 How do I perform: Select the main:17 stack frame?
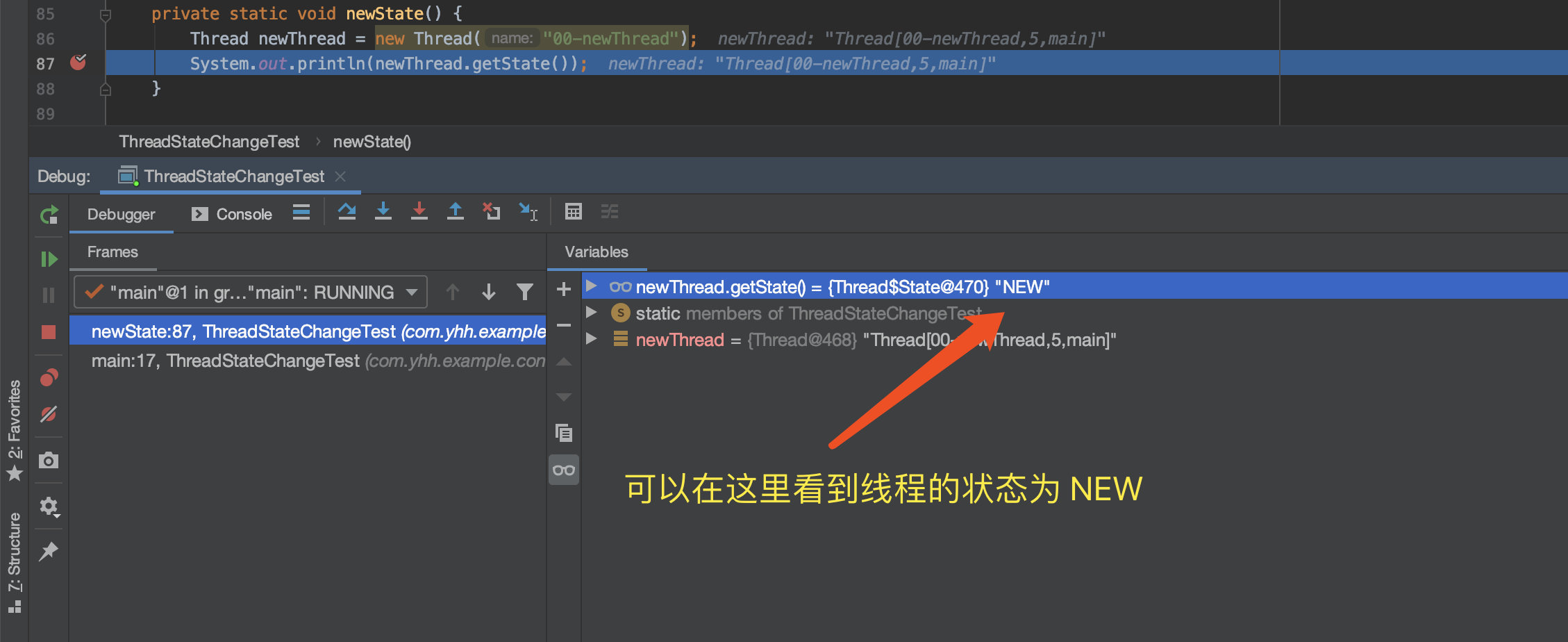(308, 361)
